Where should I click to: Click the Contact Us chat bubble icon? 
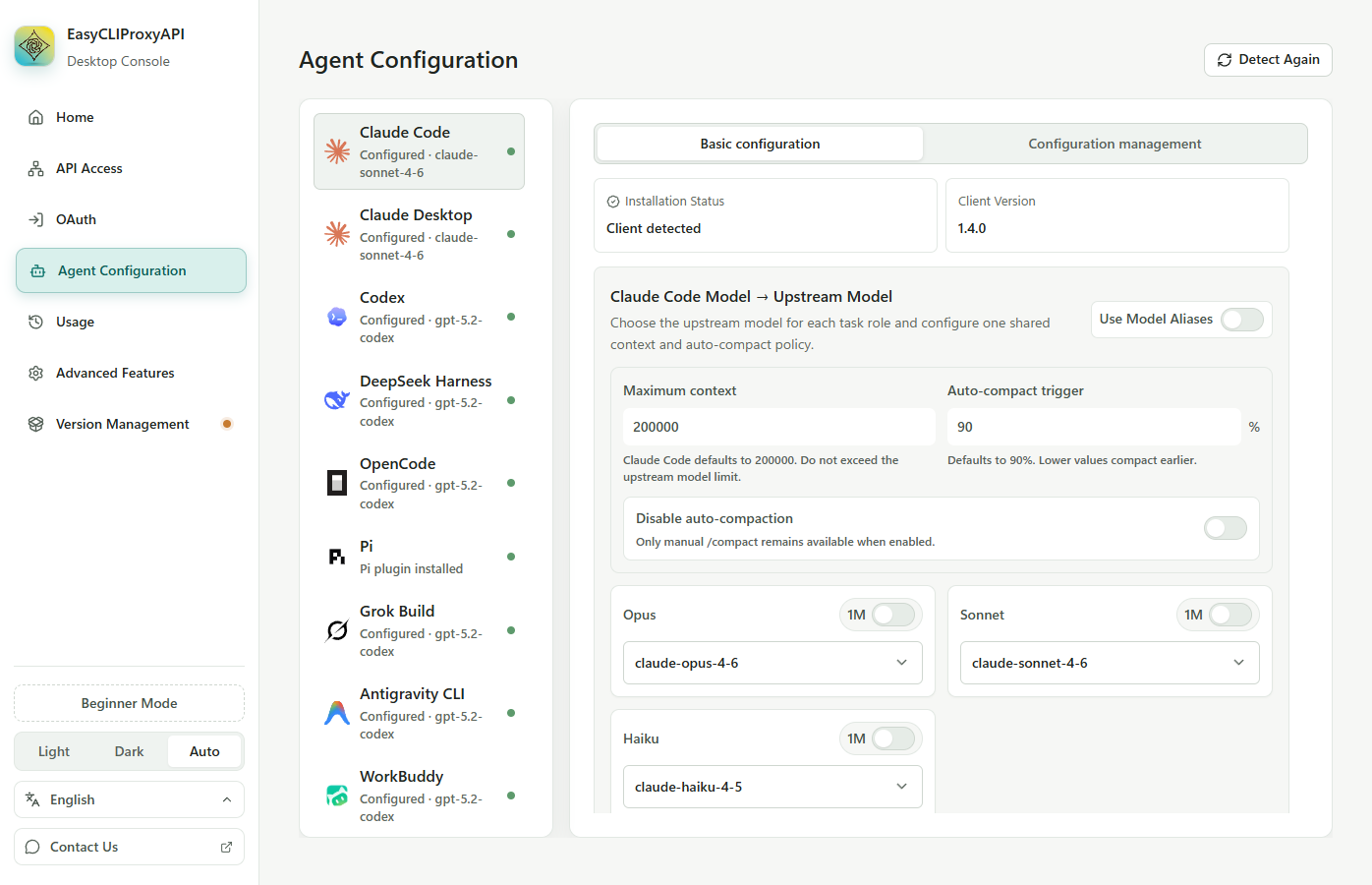coord(32,847)
